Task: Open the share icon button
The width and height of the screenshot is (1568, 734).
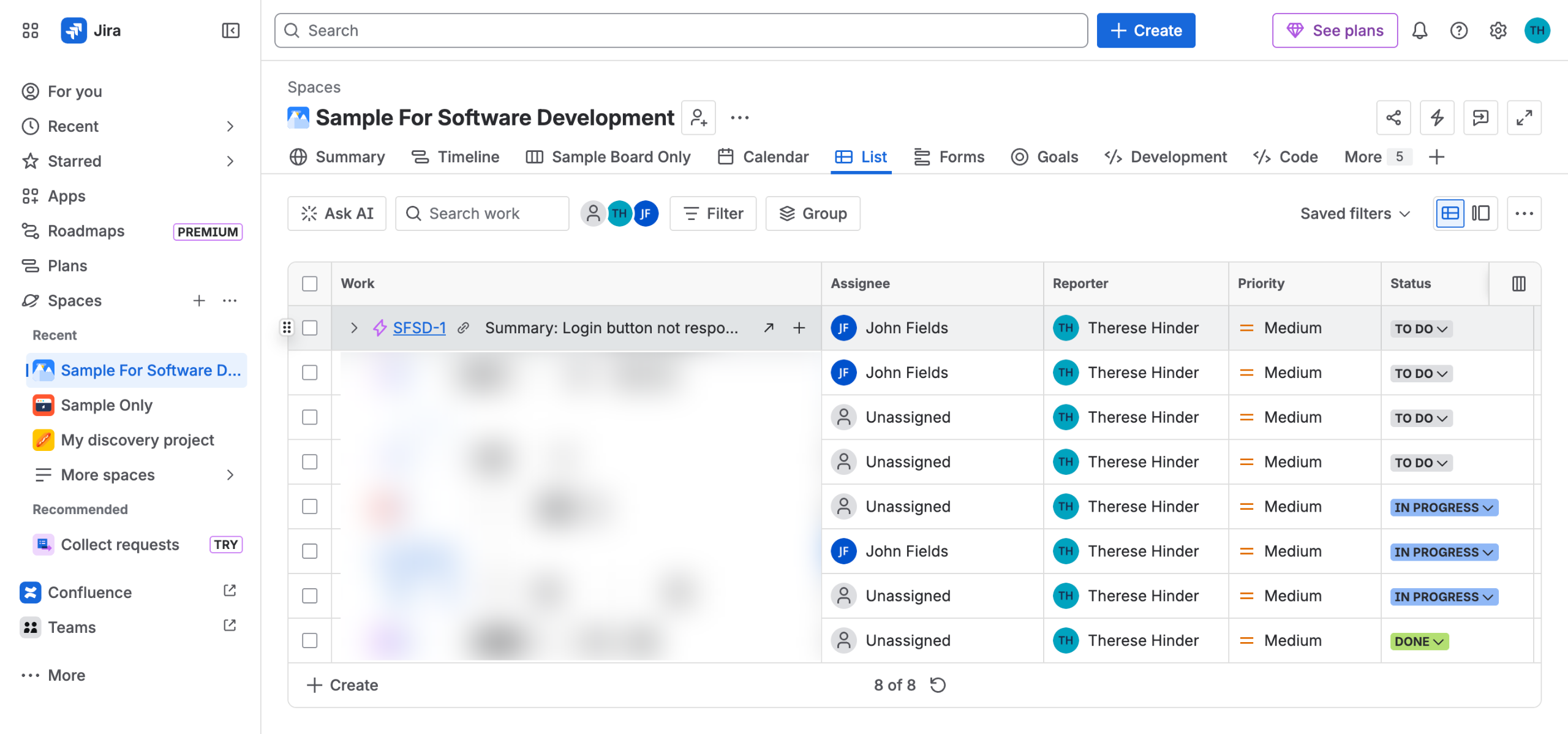Action: (1393, 118)
